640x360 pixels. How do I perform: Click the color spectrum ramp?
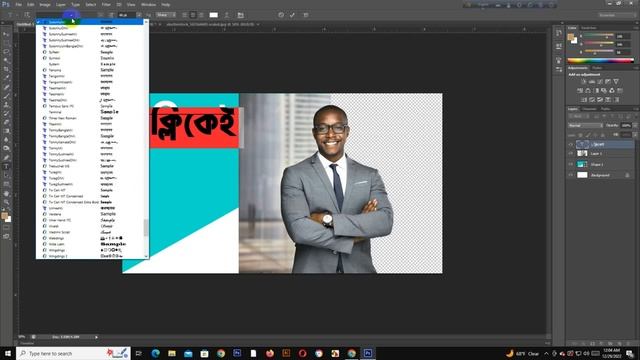tap(600, 60)
